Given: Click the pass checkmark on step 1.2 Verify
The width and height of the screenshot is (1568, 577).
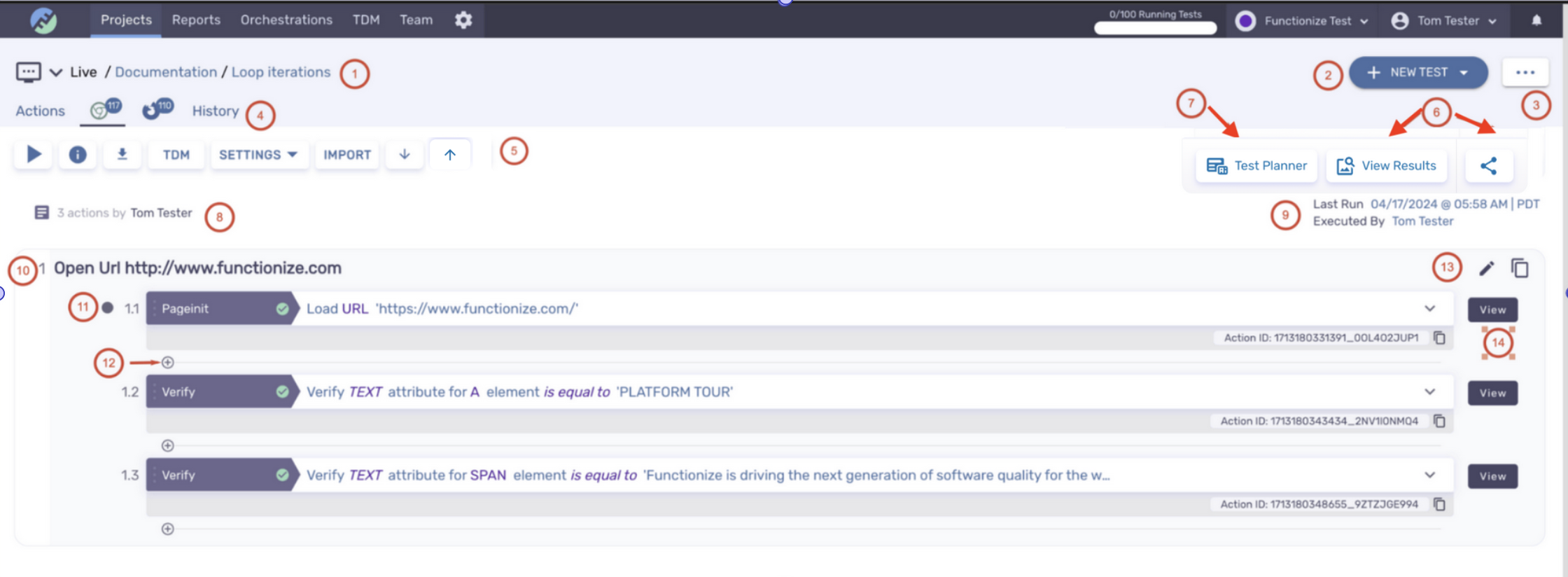Looking at the screenshot, I should pos(282,392).
